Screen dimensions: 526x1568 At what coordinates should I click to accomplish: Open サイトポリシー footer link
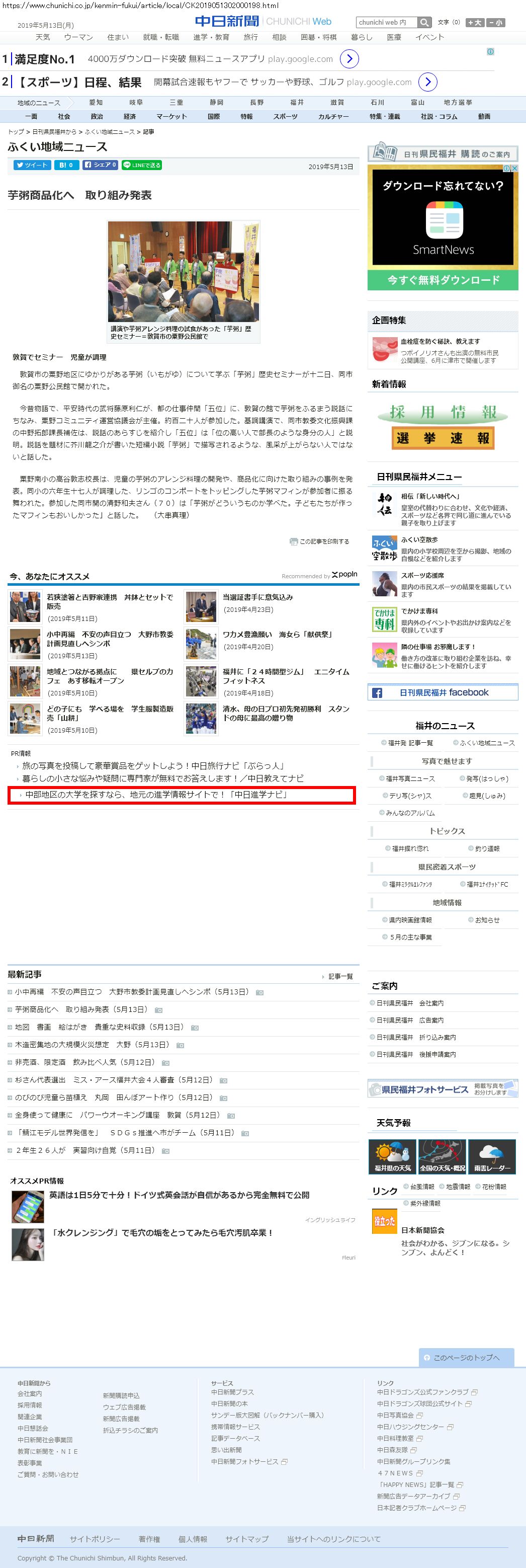tap(95, 1539)
